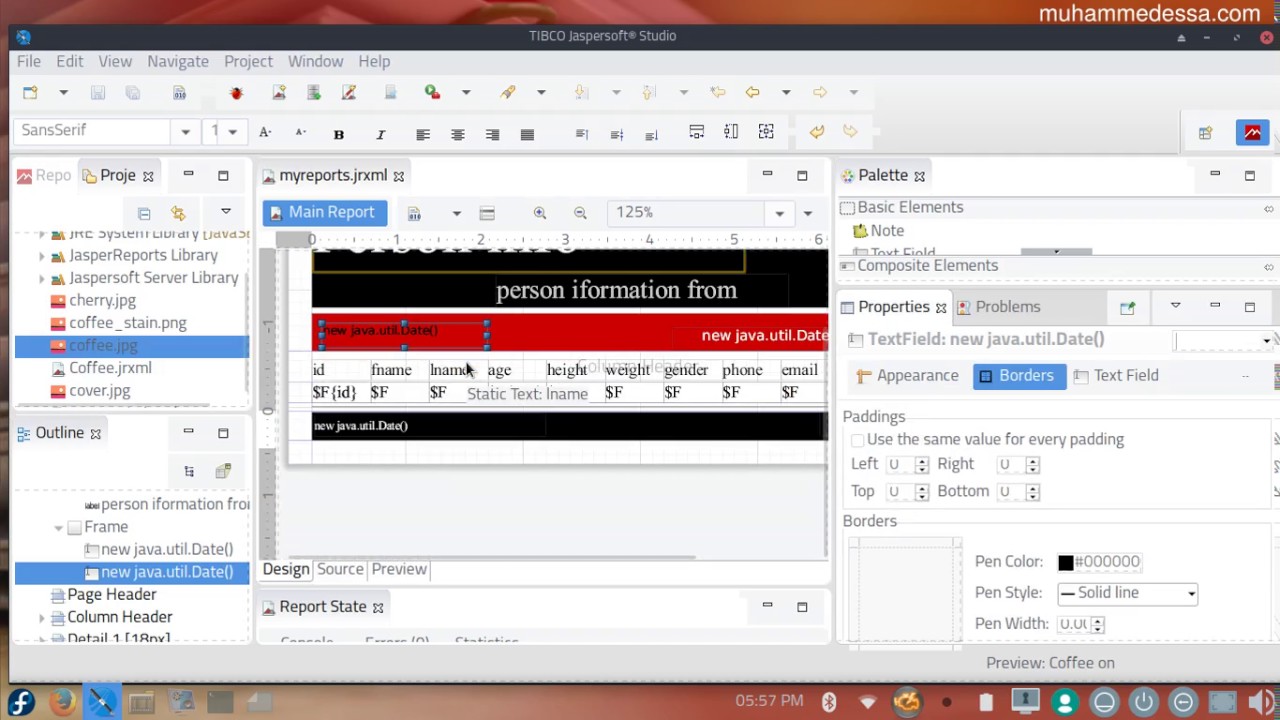The image size is (1280, 720).
Task: Click the compile report settings icon
Action: [x=414, y=213]
